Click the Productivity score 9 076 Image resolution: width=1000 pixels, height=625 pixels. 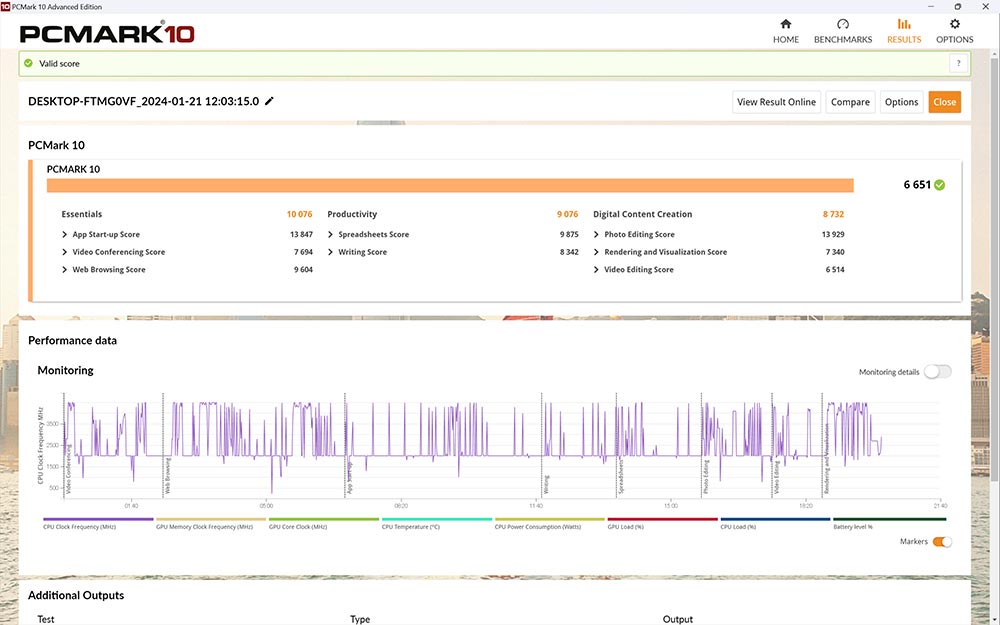click(x=568, y=214)
